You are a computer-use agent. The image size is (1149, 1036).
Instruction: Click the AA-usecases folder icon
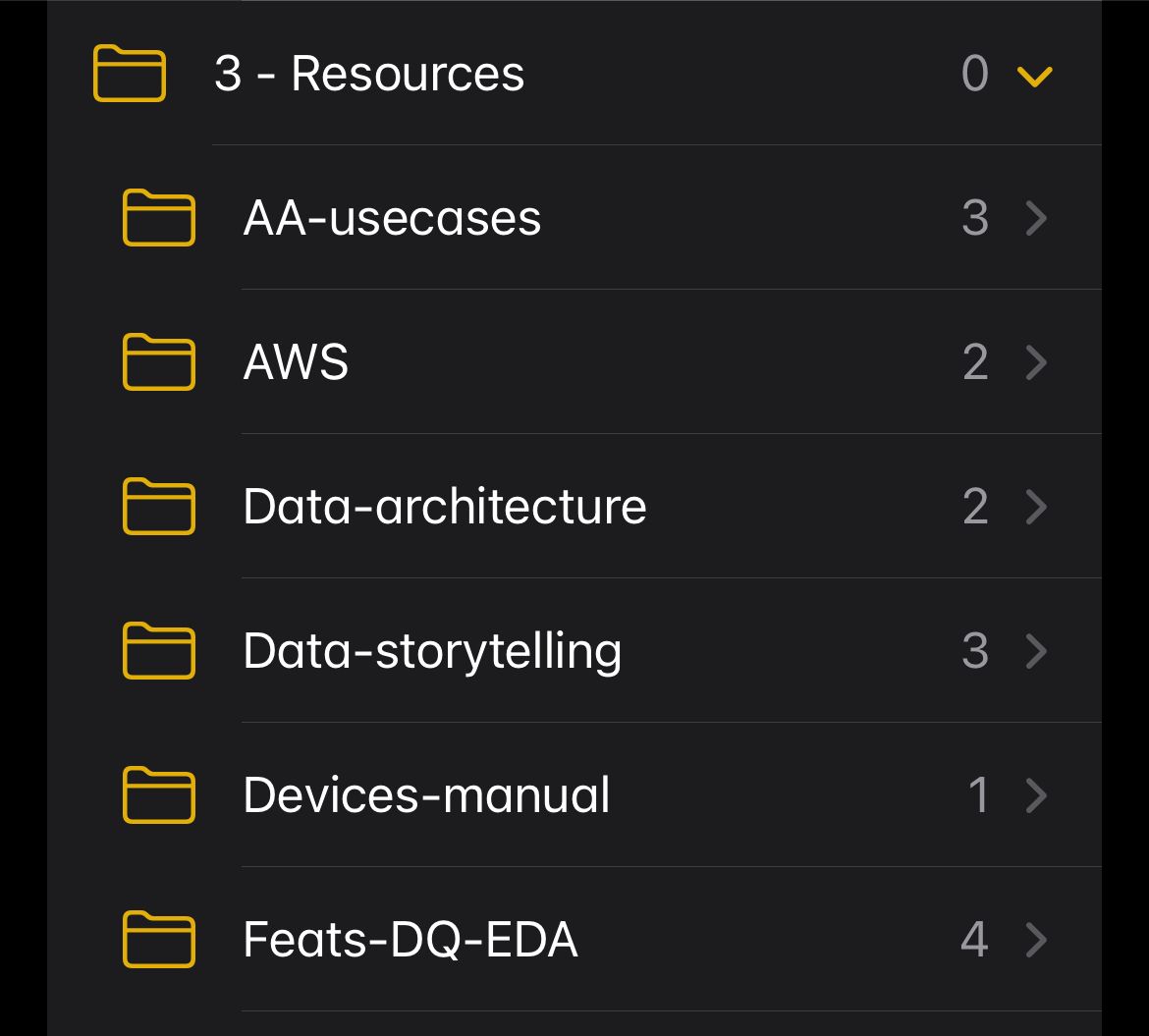coord(158,218)
